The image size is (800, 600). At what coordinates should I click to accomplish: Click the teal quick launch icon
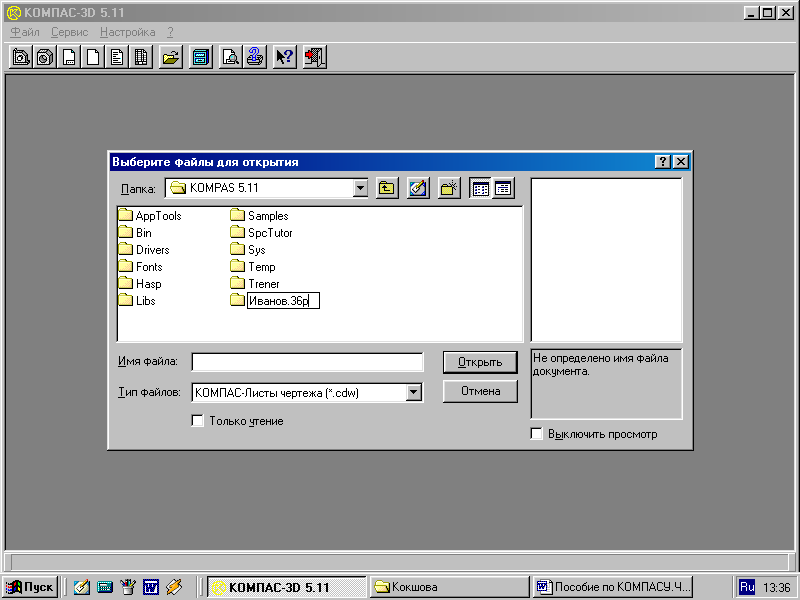[105, 587]
